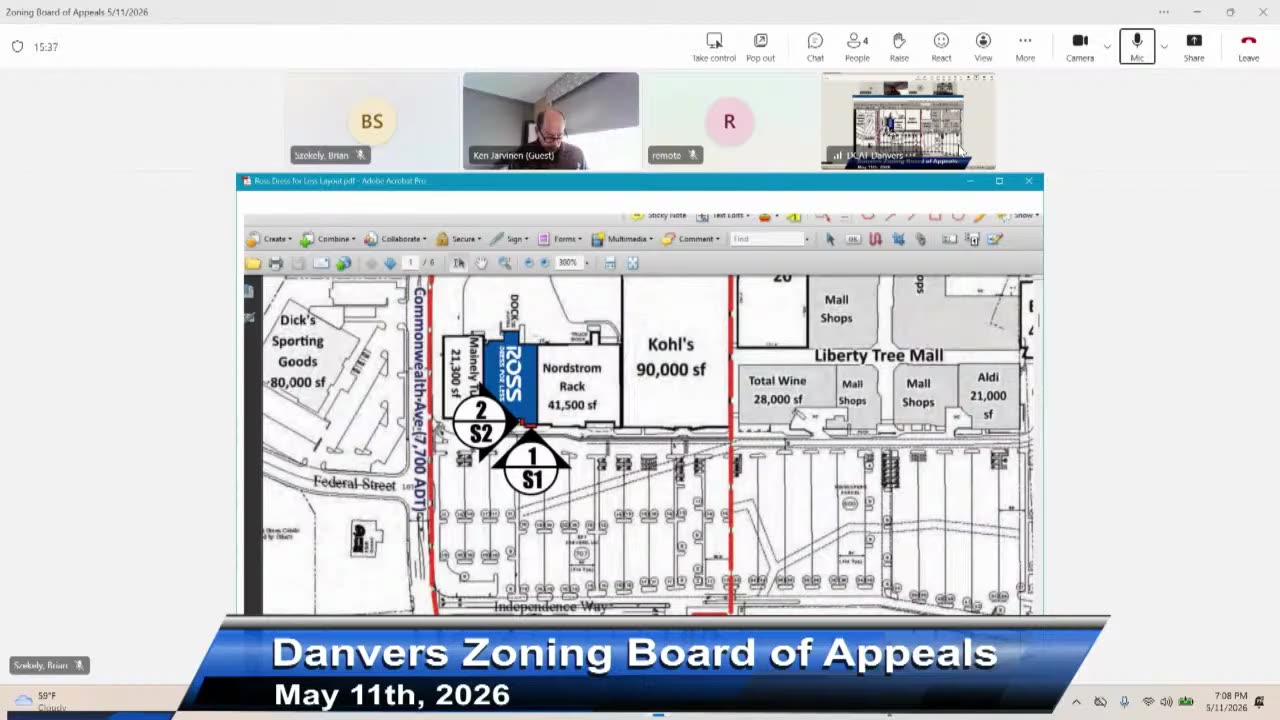The image size is (1280, 720).
Task: Click the Microsoft Teams status shield icon
Action: pos(17,47)
